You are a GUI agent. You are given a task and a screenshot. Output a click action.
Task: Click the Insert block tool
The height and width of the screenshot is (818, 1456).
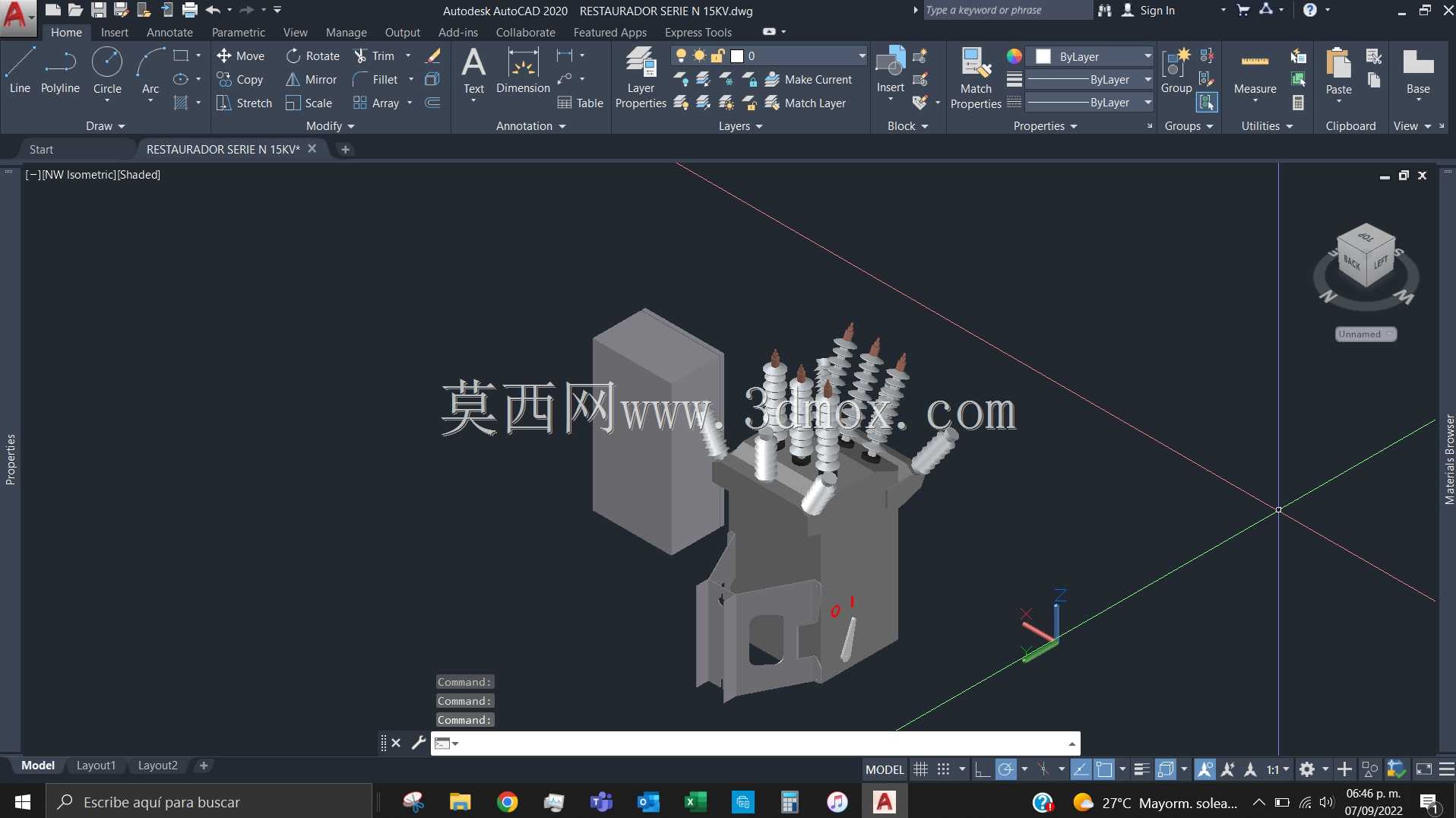[891, 70]
